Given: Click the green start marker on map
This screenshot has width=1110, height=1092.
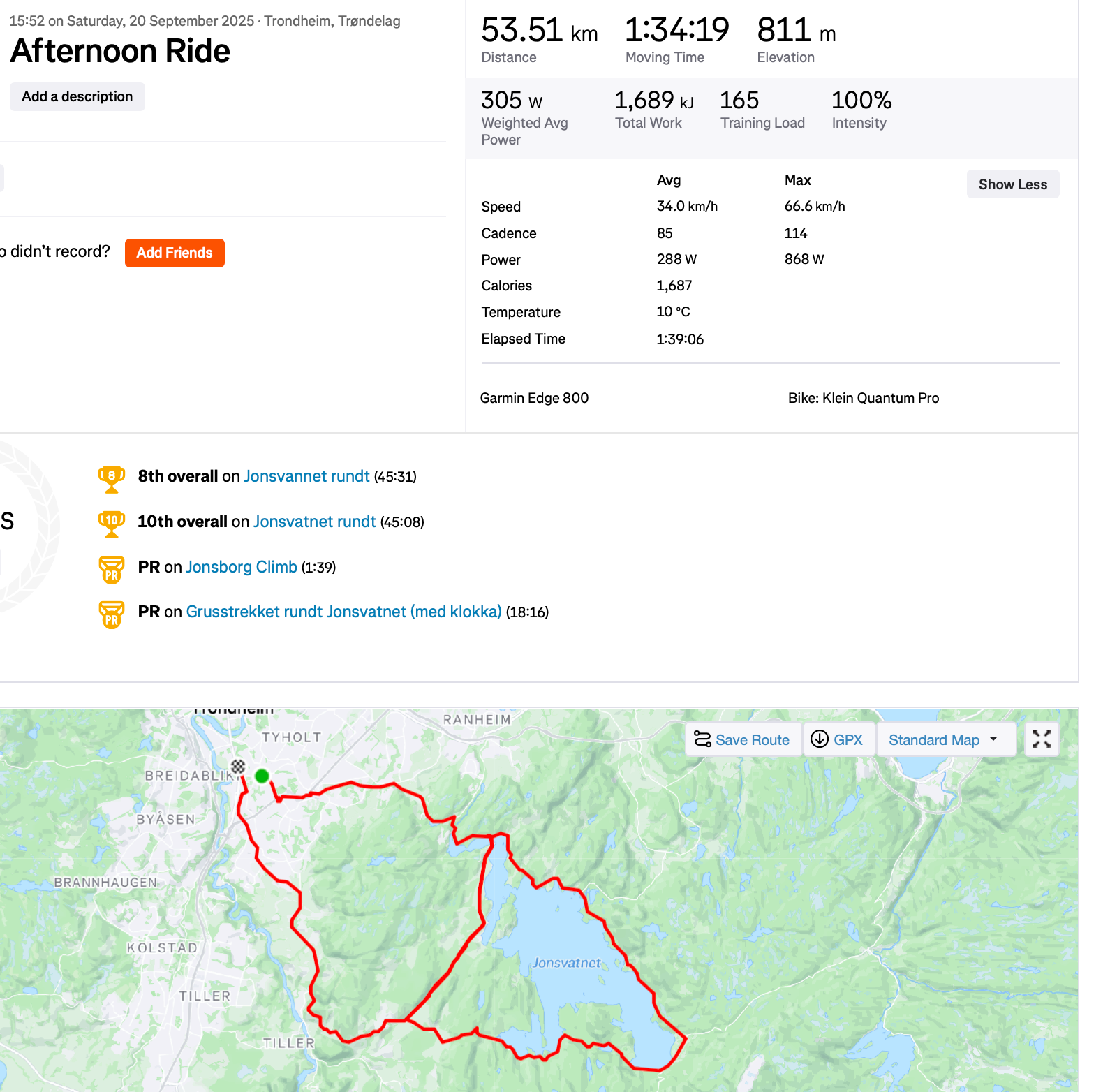Looking at the screenshot, I should point(262,776).
